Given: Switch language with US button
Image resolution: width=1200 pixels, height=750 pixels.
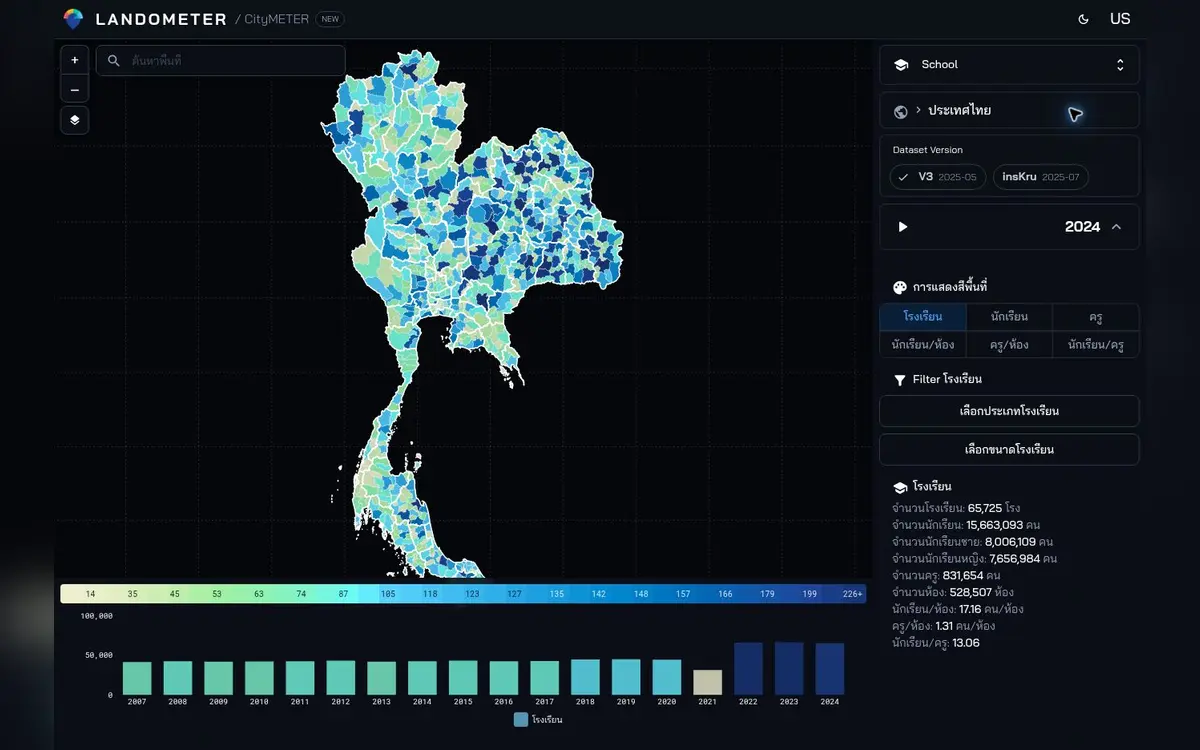Looking at the screenshot, I should (x=1120, y=19).
